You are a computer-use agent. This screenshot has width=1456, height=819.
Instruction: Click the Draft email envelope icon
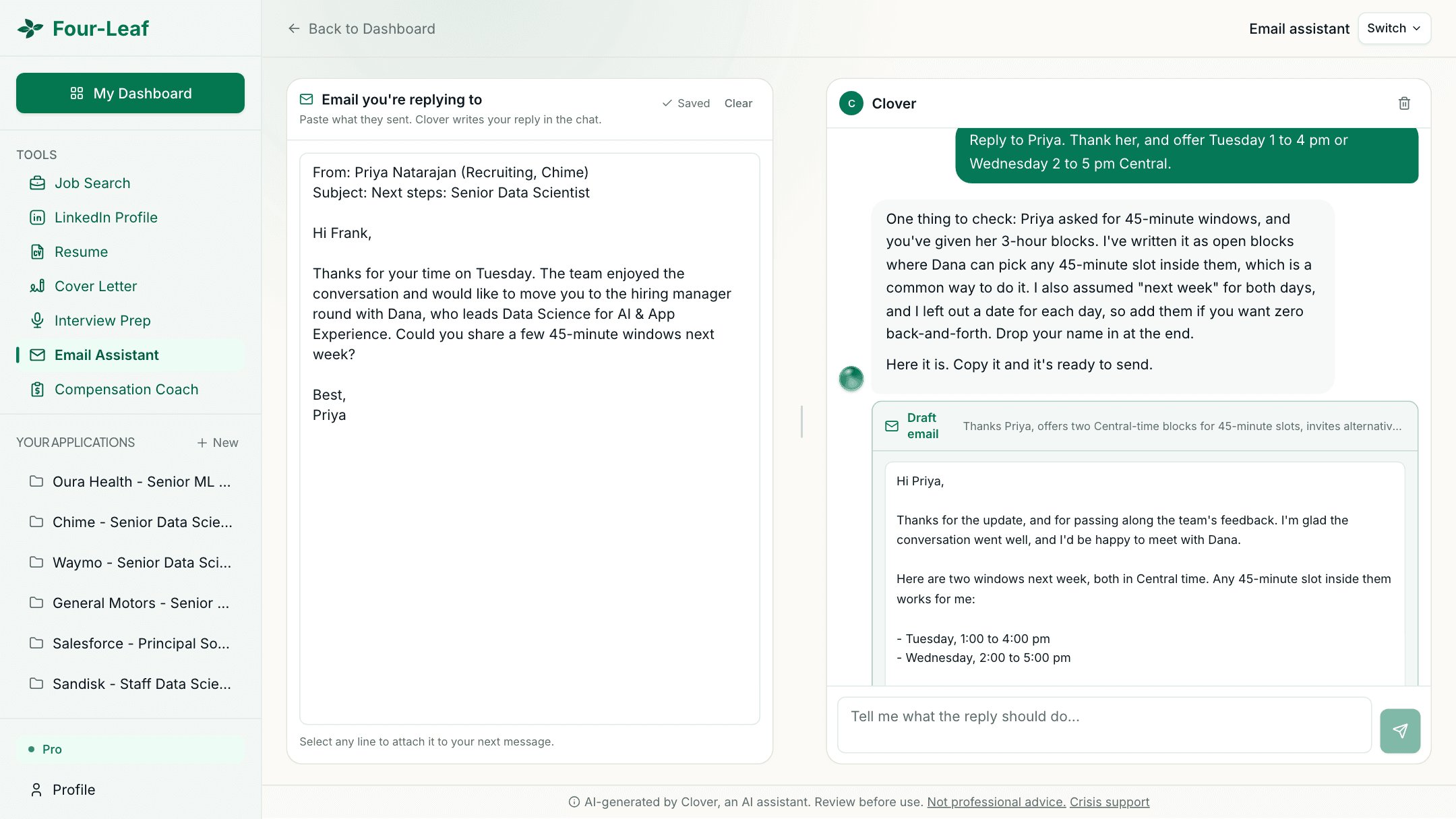892,426
